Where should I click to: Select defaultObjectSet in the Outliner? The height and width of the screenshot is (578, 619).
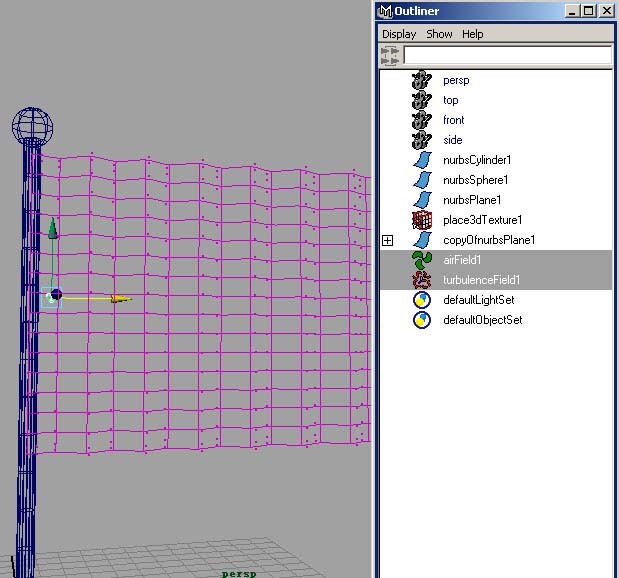click(x=483, y=320)
